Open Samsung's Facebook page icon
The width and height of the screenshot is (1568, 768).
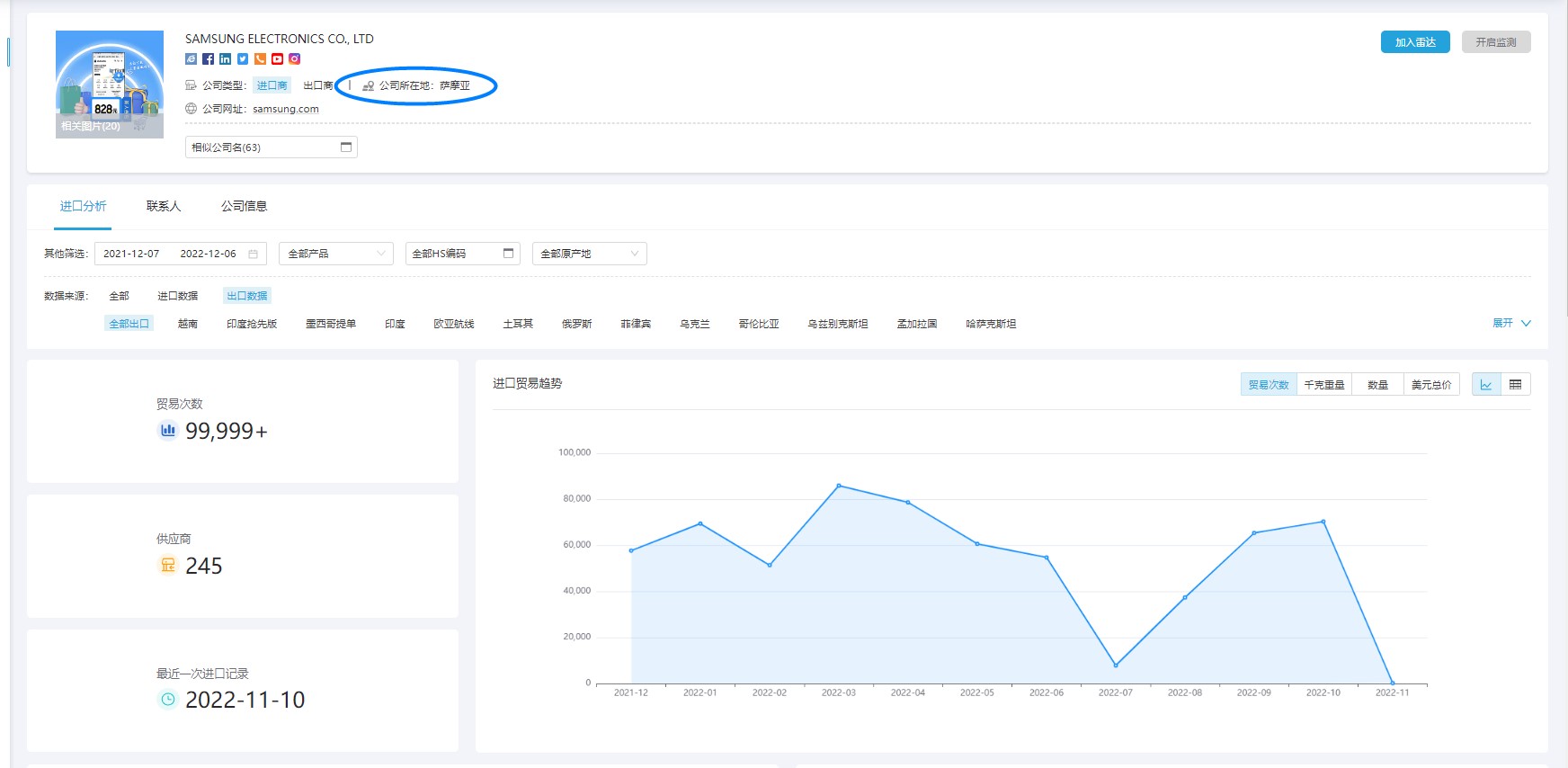[208, 59]
